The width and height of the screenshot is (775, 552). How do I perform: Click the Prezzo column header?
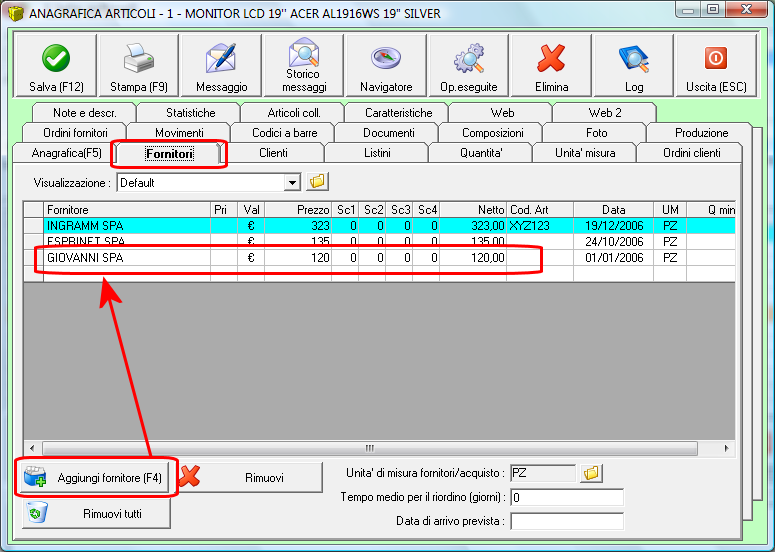point(298,210)
